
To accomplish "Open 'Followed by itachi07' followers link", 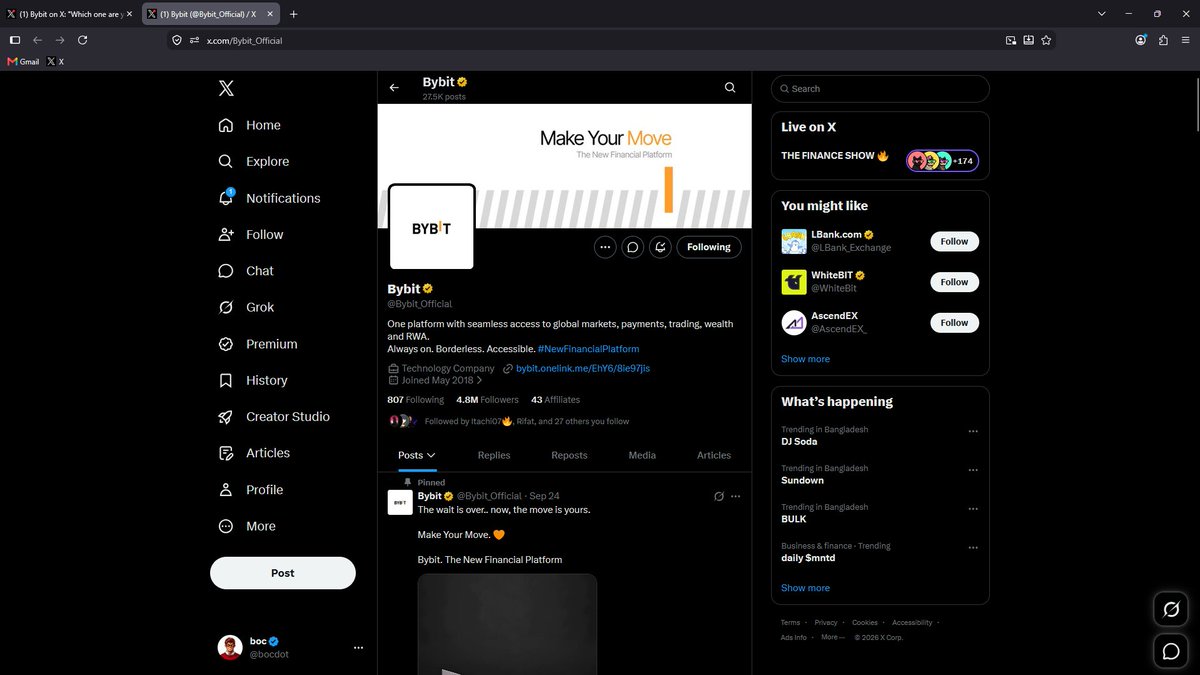I will click(x=526, y=422).
